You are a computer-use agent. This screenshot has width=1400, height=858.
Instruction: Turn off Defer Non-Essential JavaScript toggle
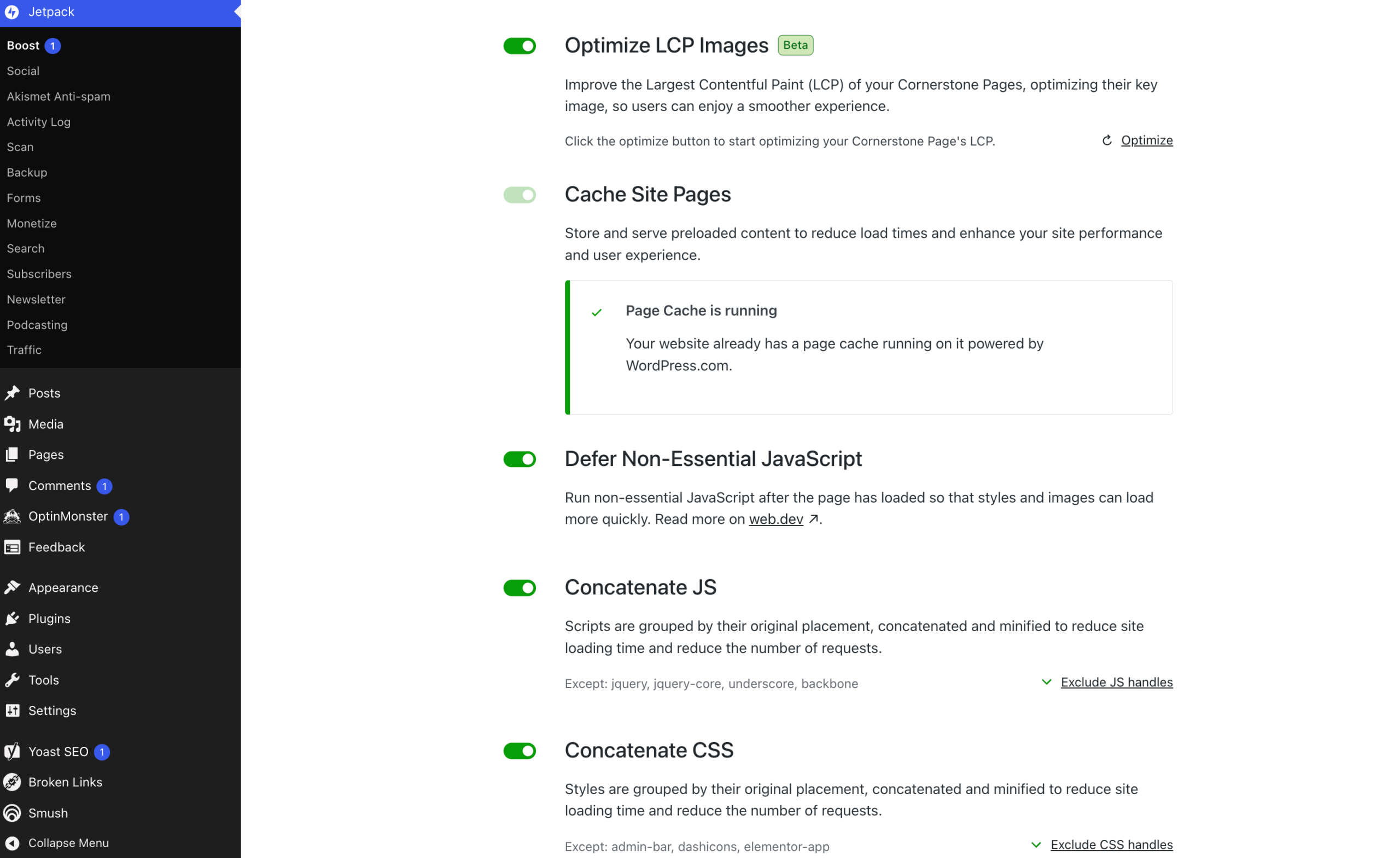pos(520,459)
